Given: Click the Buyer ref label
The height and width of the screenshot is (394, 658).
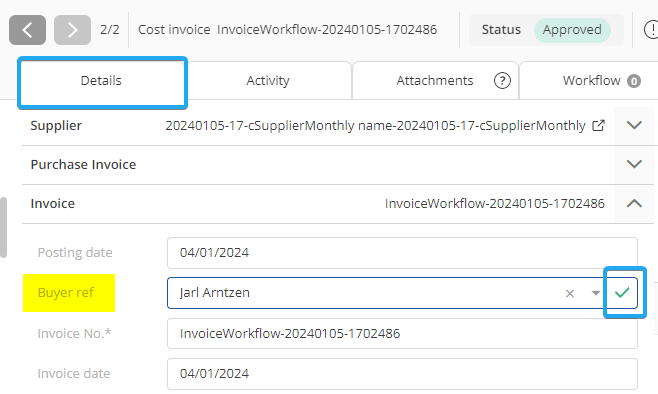Looking at the screenshot, I should click(x=65, y=292).
